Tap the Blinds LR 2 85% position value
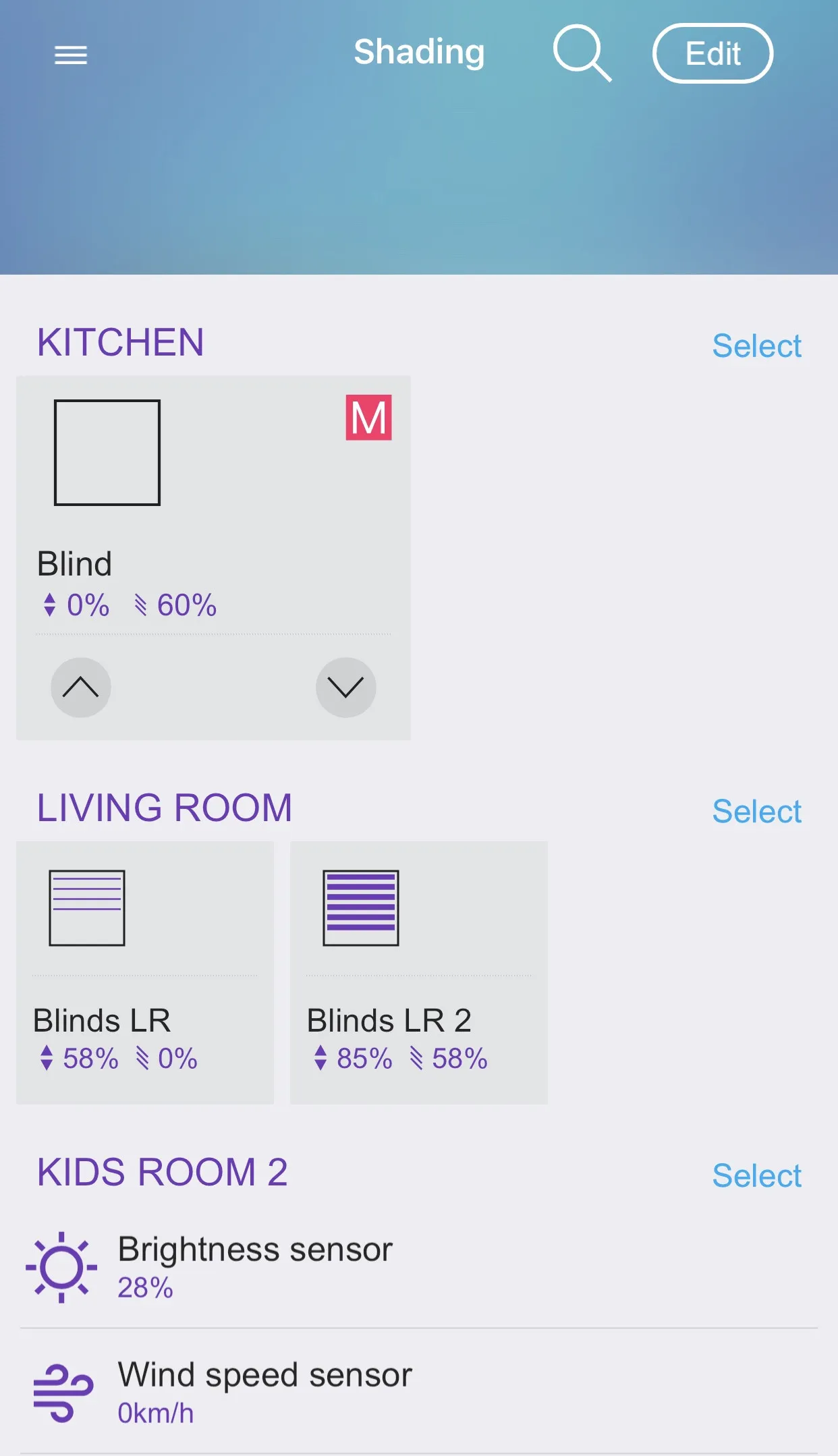Screen dimensions: 838x1456 click(x=364, y=1059)
